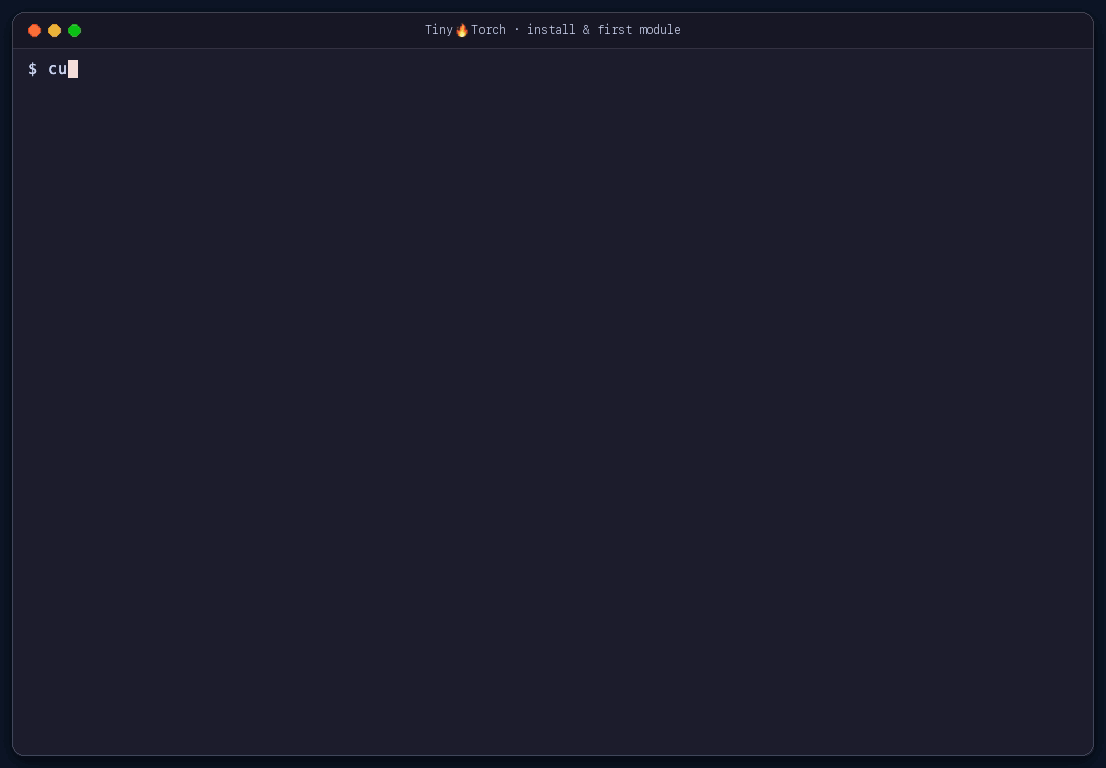Image resolution: width=1106 pixels, height=768 pixels.
Task: Click the "$" shell prompt symbol
Action: click(x=32, y=69)
